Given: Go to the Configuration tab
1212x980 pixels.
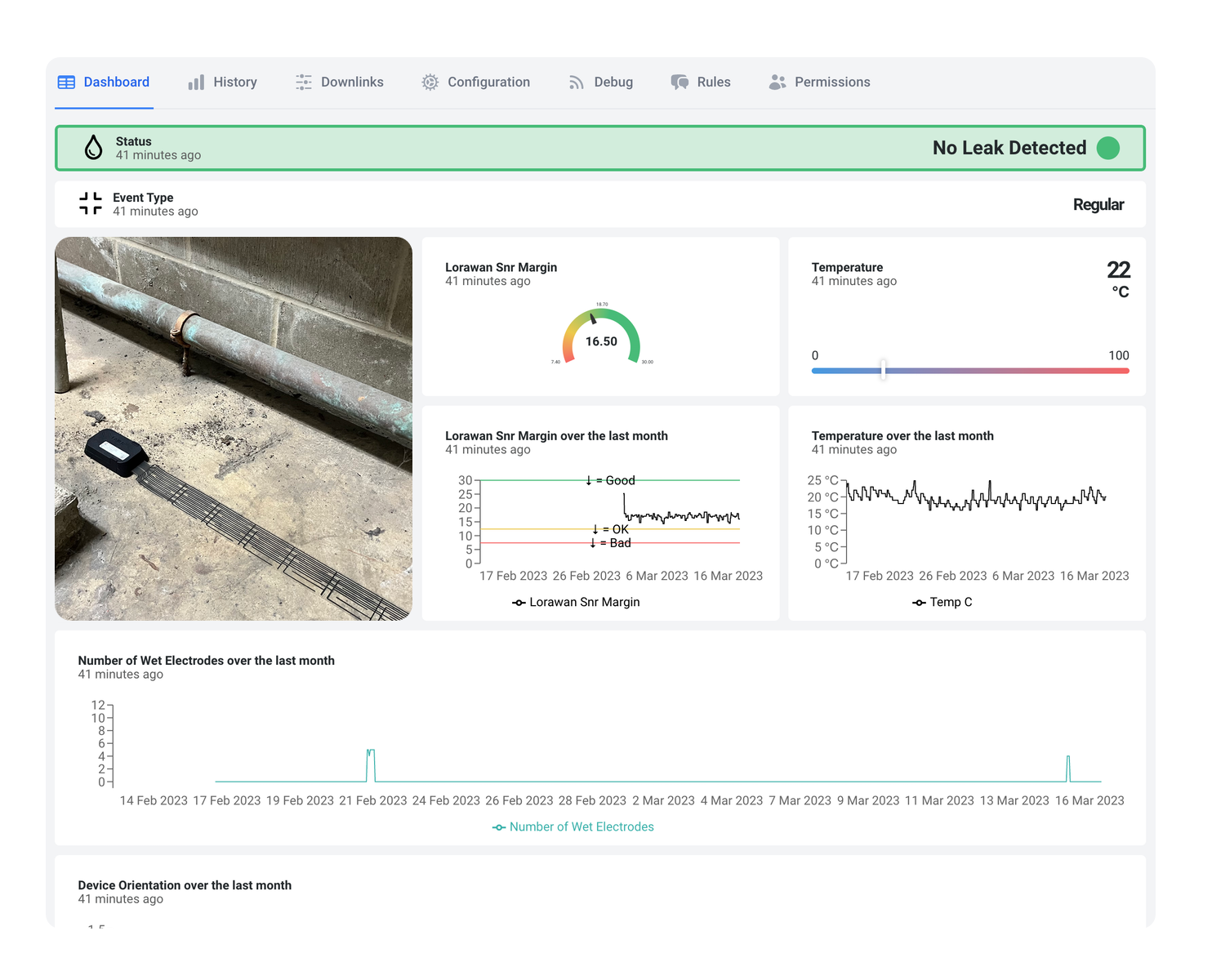Looking at the screenshot, I should [x=475, y=82].
